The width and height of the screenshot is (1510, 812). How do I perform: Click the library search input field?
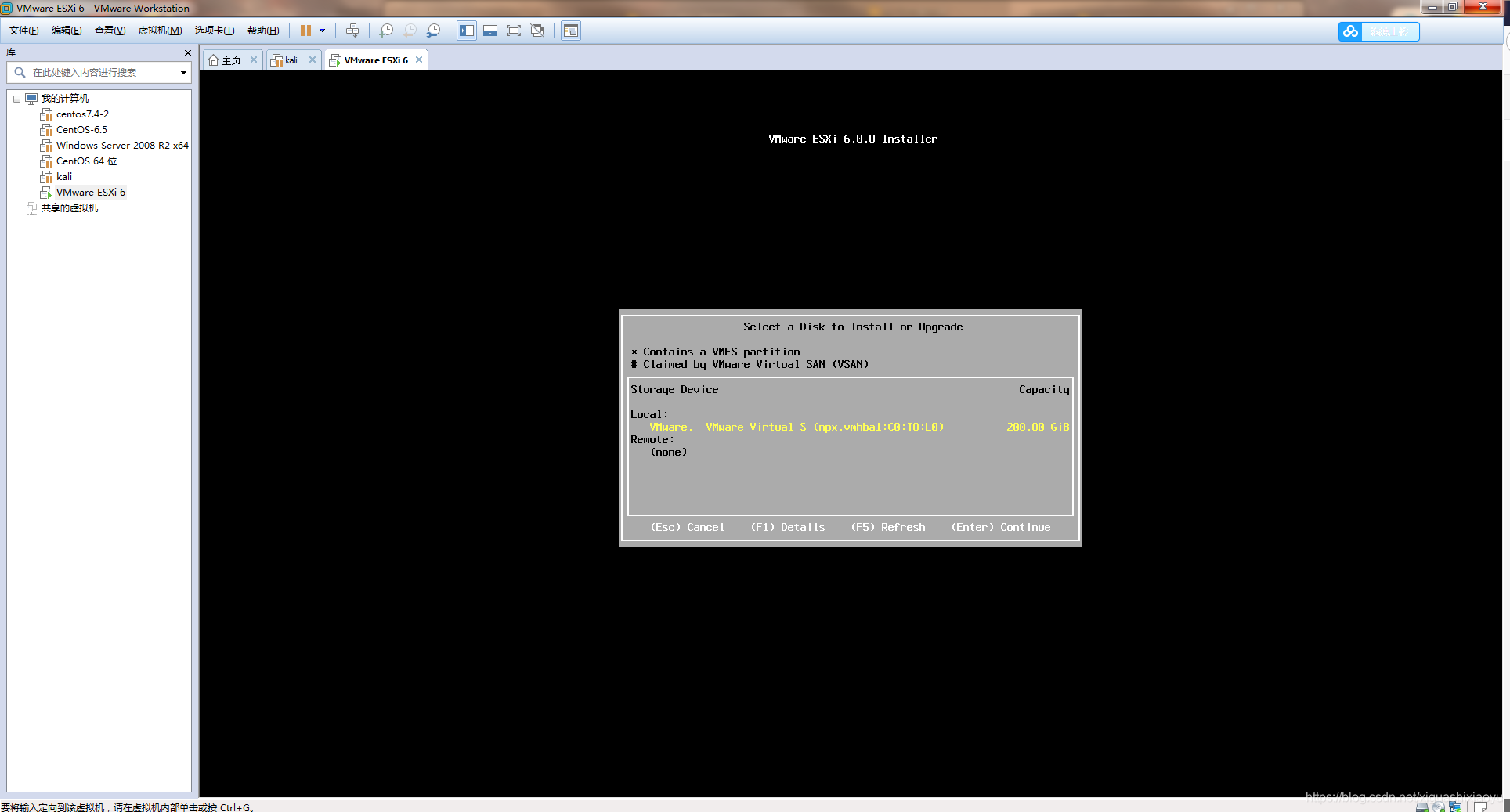coord(99,72)
